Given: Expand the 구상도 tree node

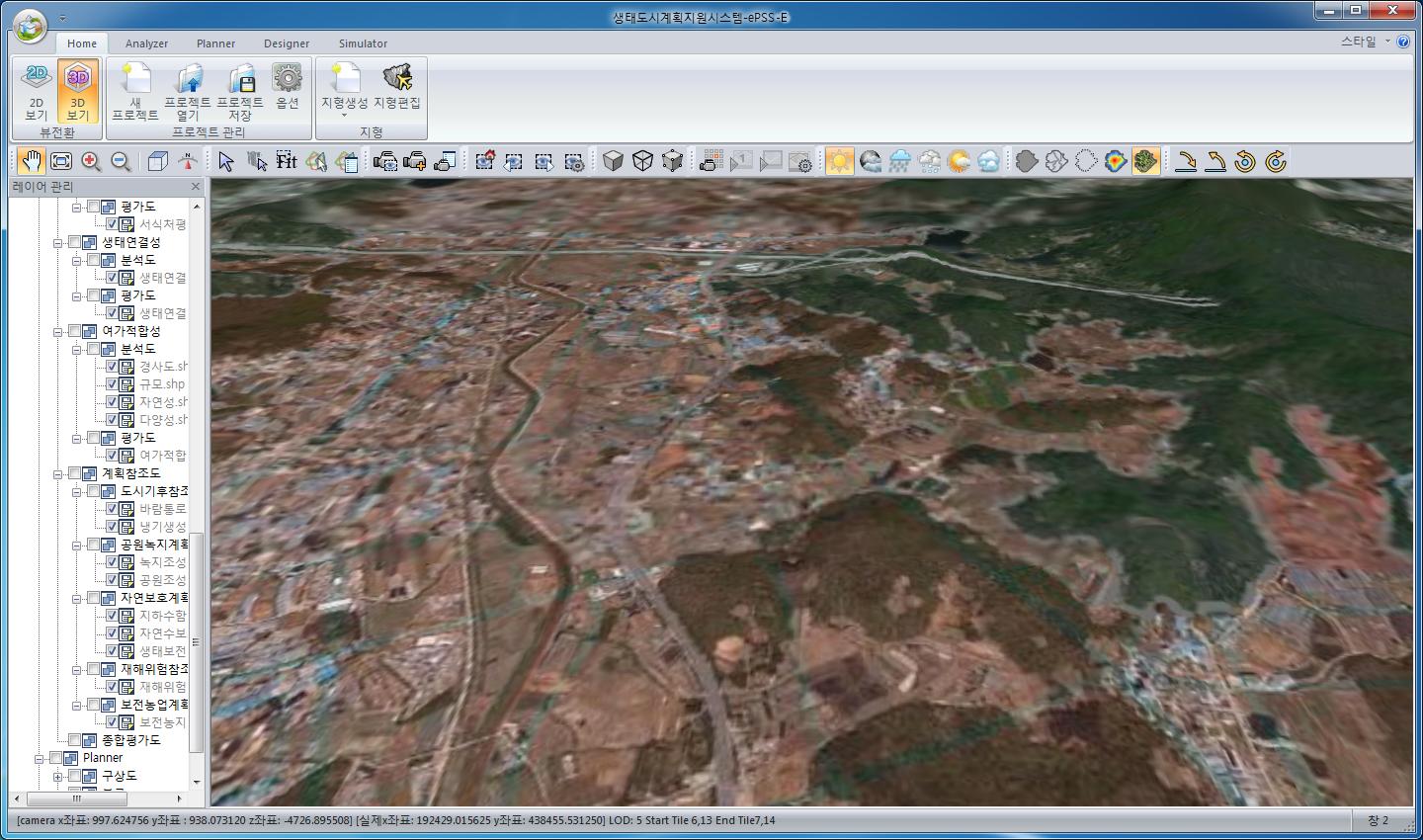Looking at the screenshot, I should point(57,776).
